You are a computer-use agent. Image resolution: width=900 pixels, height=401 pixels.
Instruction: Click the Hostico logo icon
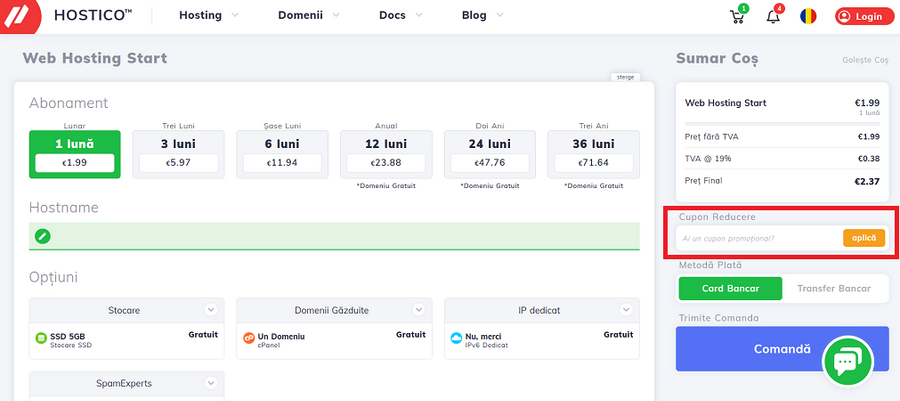[x=21, y=16]
